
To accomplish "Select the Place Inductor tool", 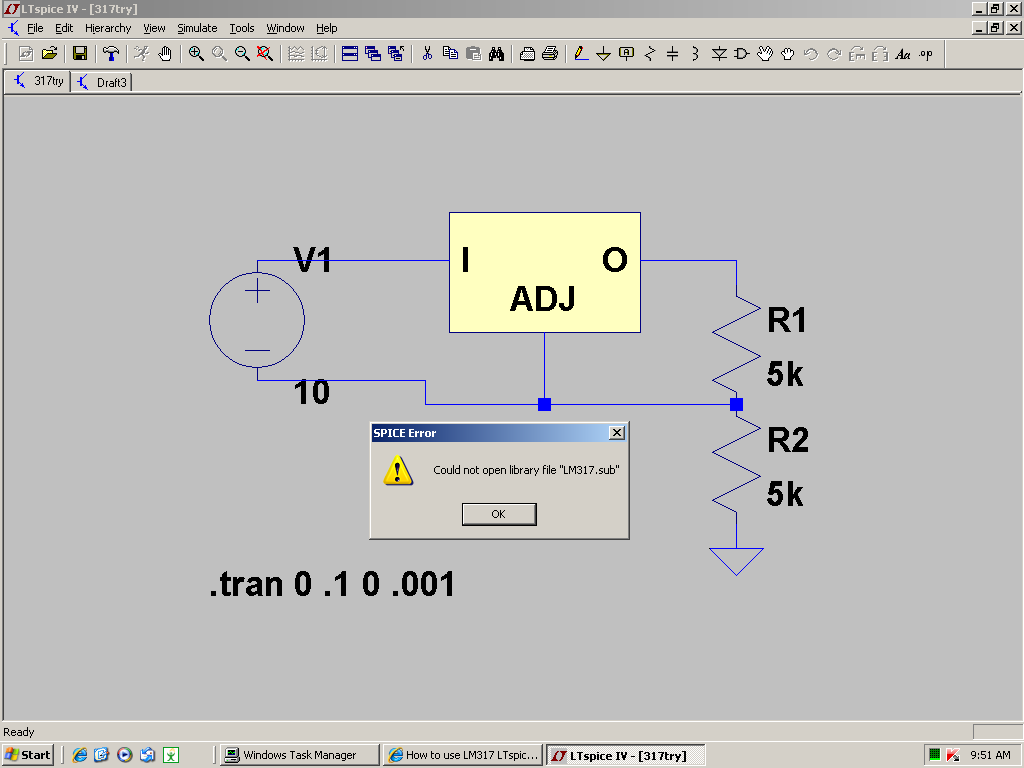I will click(x=696, y=54).
